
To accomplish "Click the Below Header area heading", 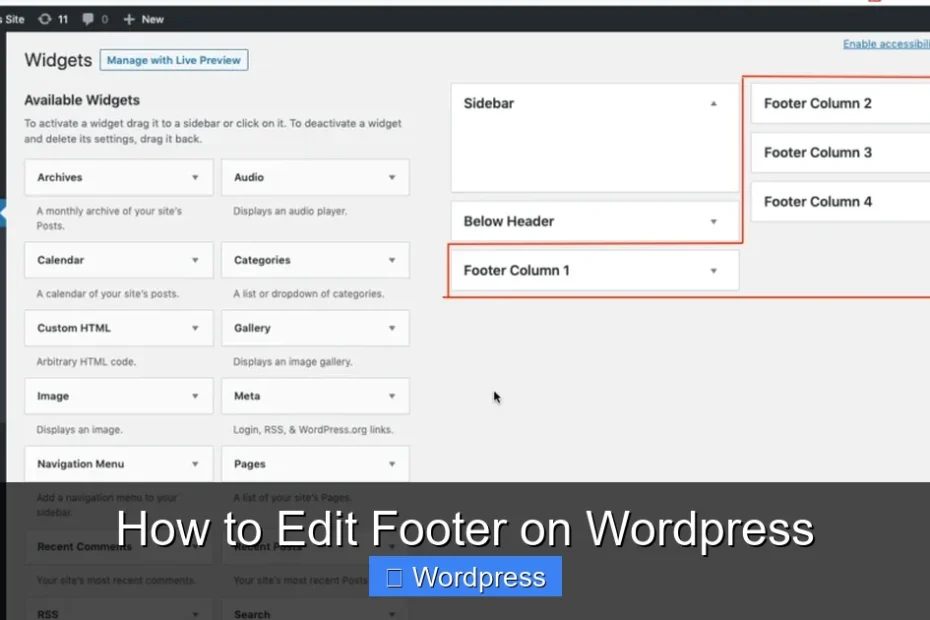I will [509, 221].
